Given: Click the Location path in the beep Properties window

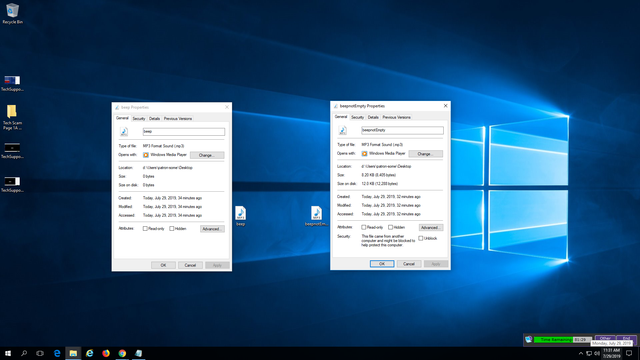Looking at the screenshot, I should coord(168,168).
